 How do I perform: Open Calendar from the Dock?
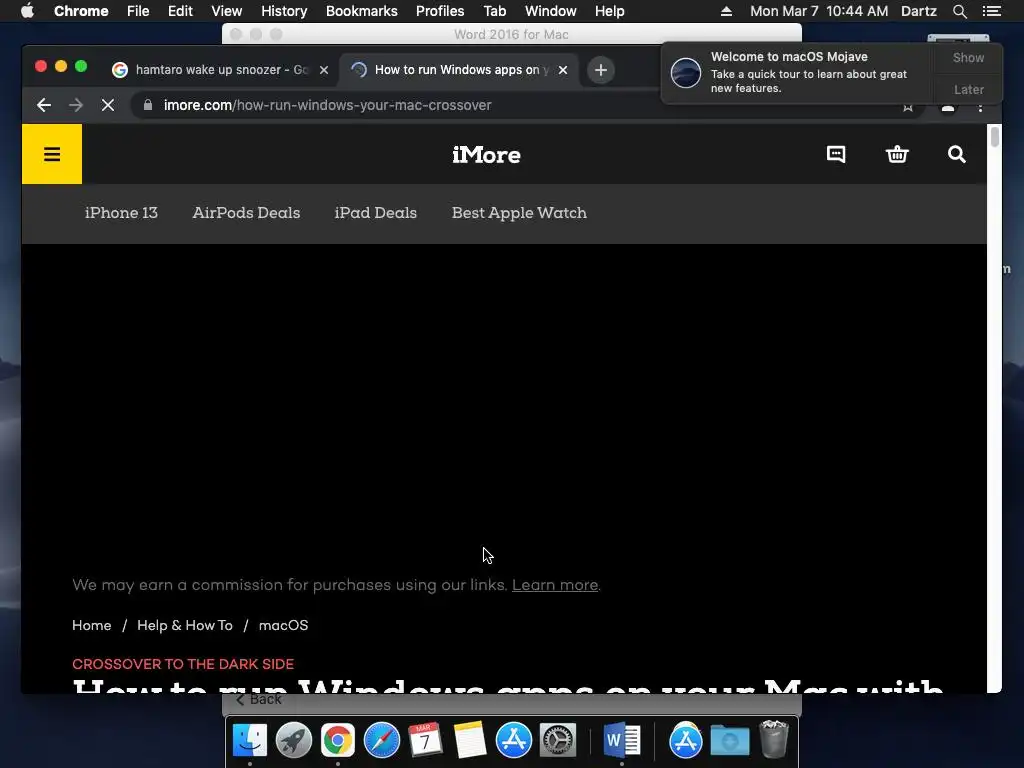click(425, 740)
